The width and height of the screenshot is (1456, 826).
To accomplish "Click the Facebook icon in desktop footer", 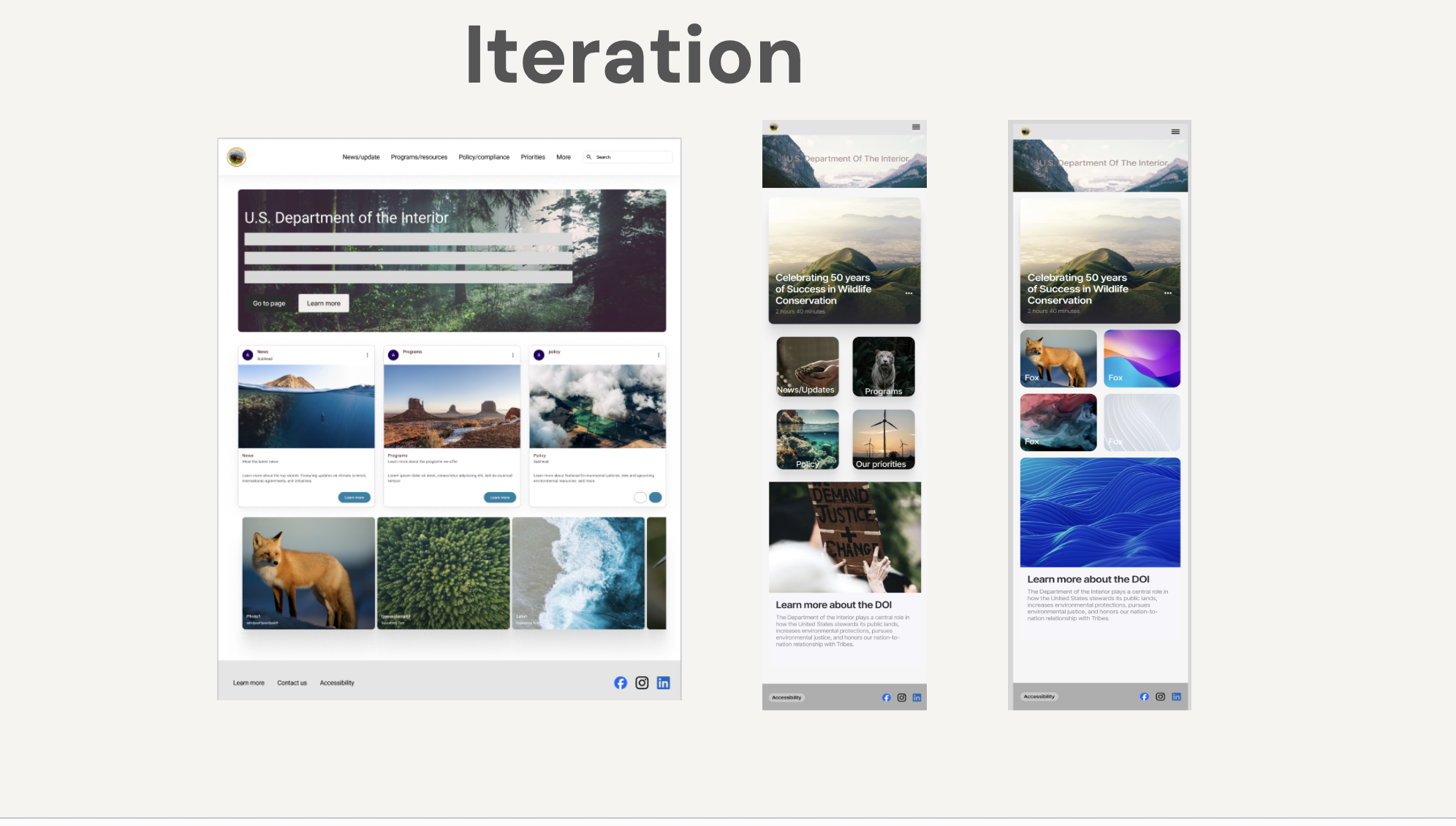I will point(620,683).
